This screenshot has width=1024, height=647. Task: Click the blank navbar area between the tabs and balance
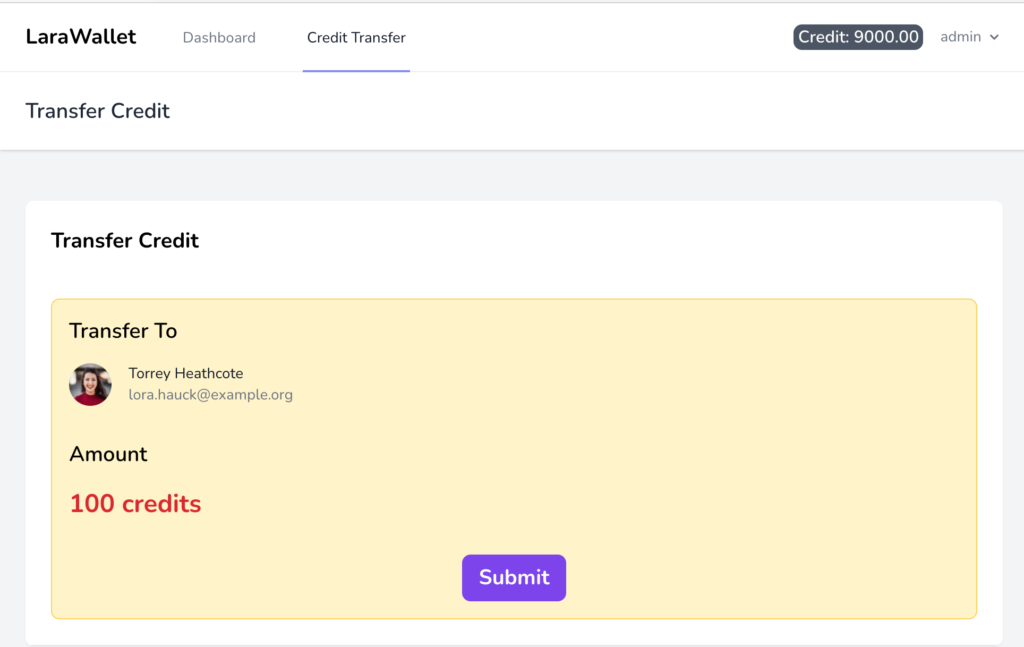pos(600,37)
